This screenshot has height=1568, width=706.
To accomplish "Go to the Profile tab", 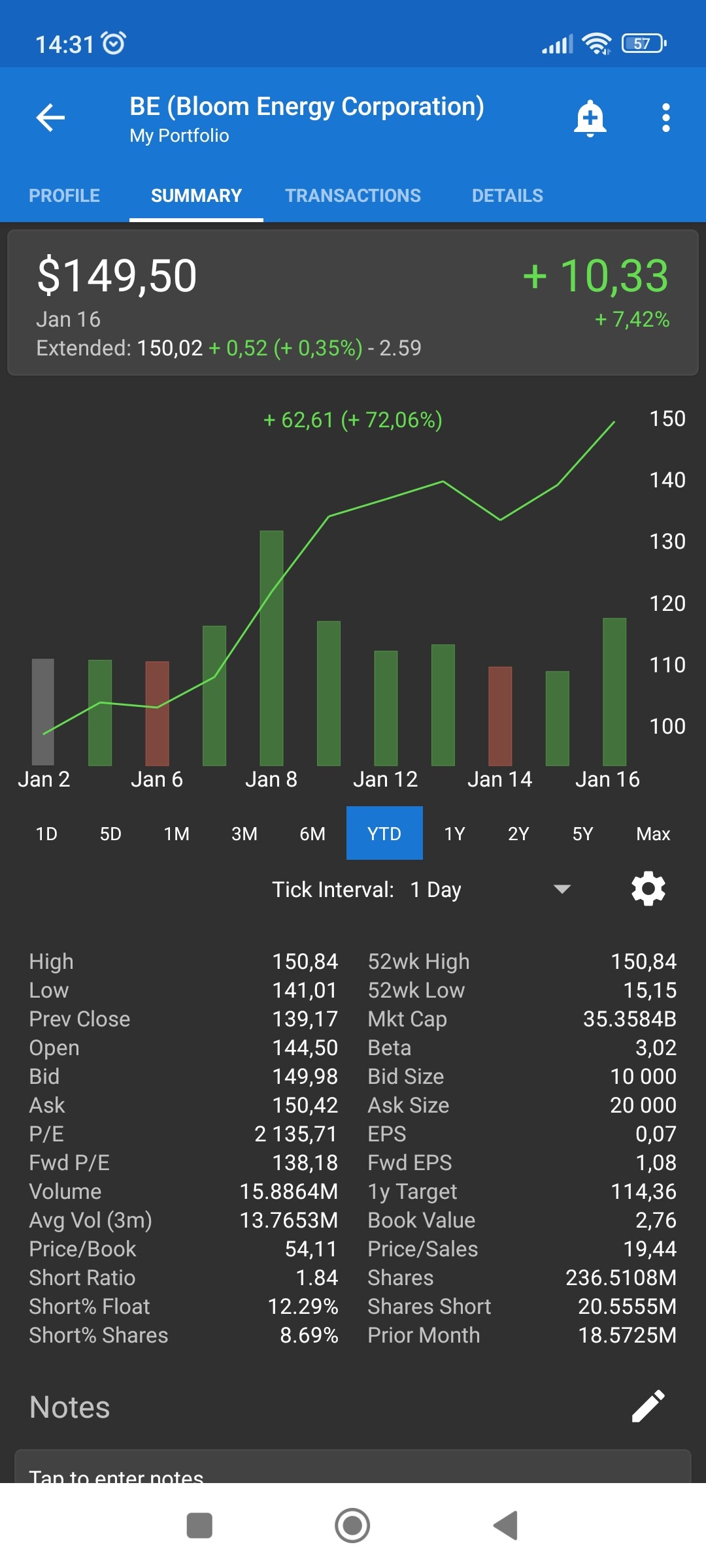I will 65,195.
